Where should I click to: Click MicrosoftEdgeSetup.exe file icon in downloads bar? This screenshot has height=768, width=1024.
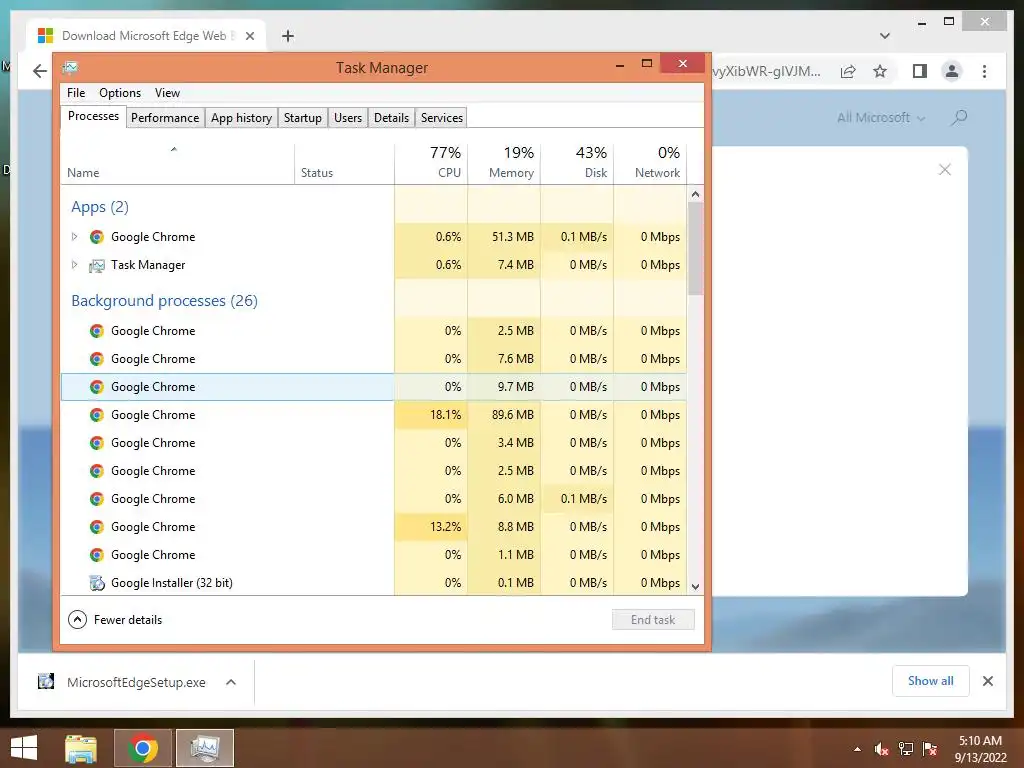(46, 682)
